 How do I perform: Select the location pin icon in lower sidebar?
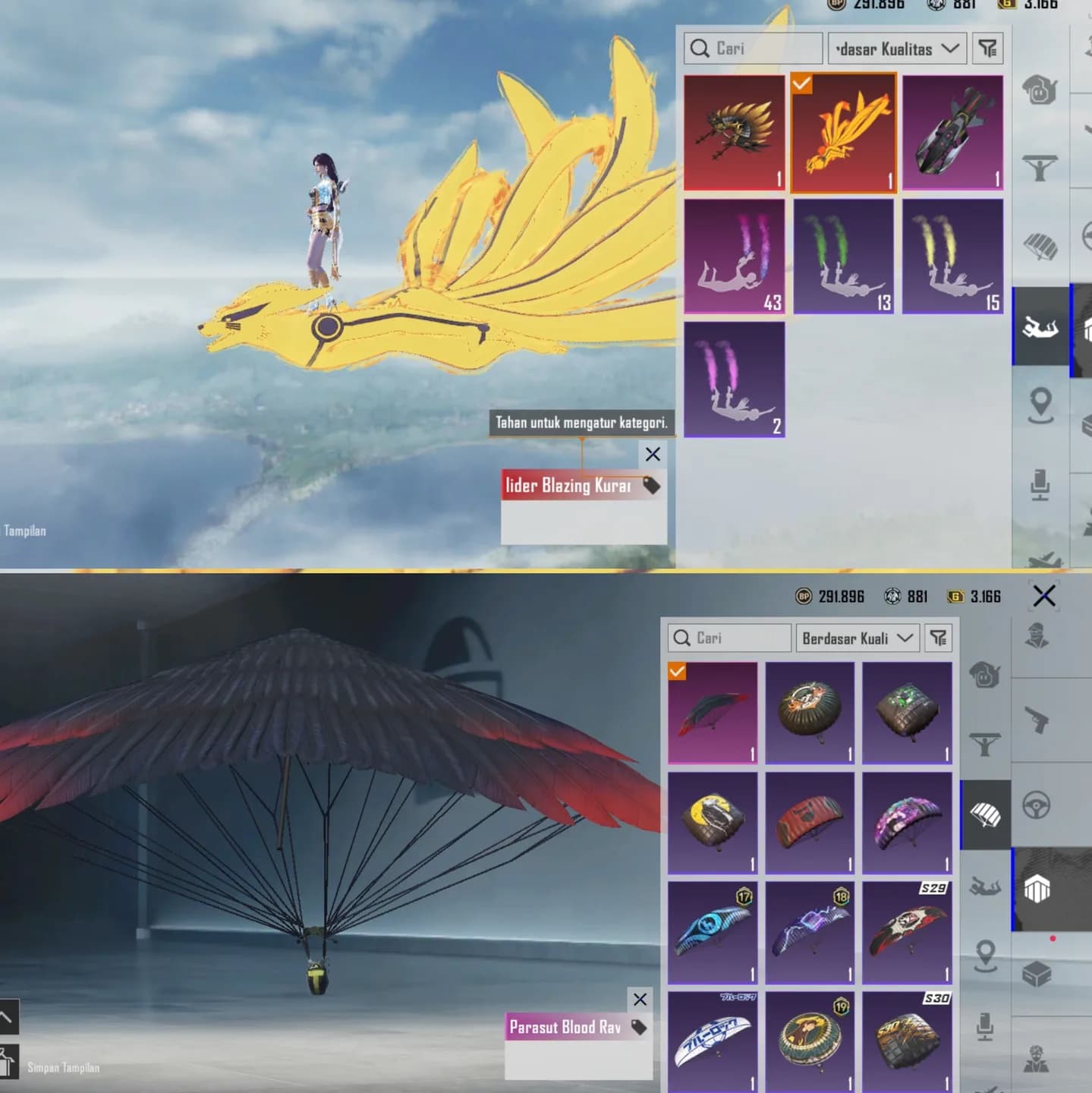tap(985, 956)
